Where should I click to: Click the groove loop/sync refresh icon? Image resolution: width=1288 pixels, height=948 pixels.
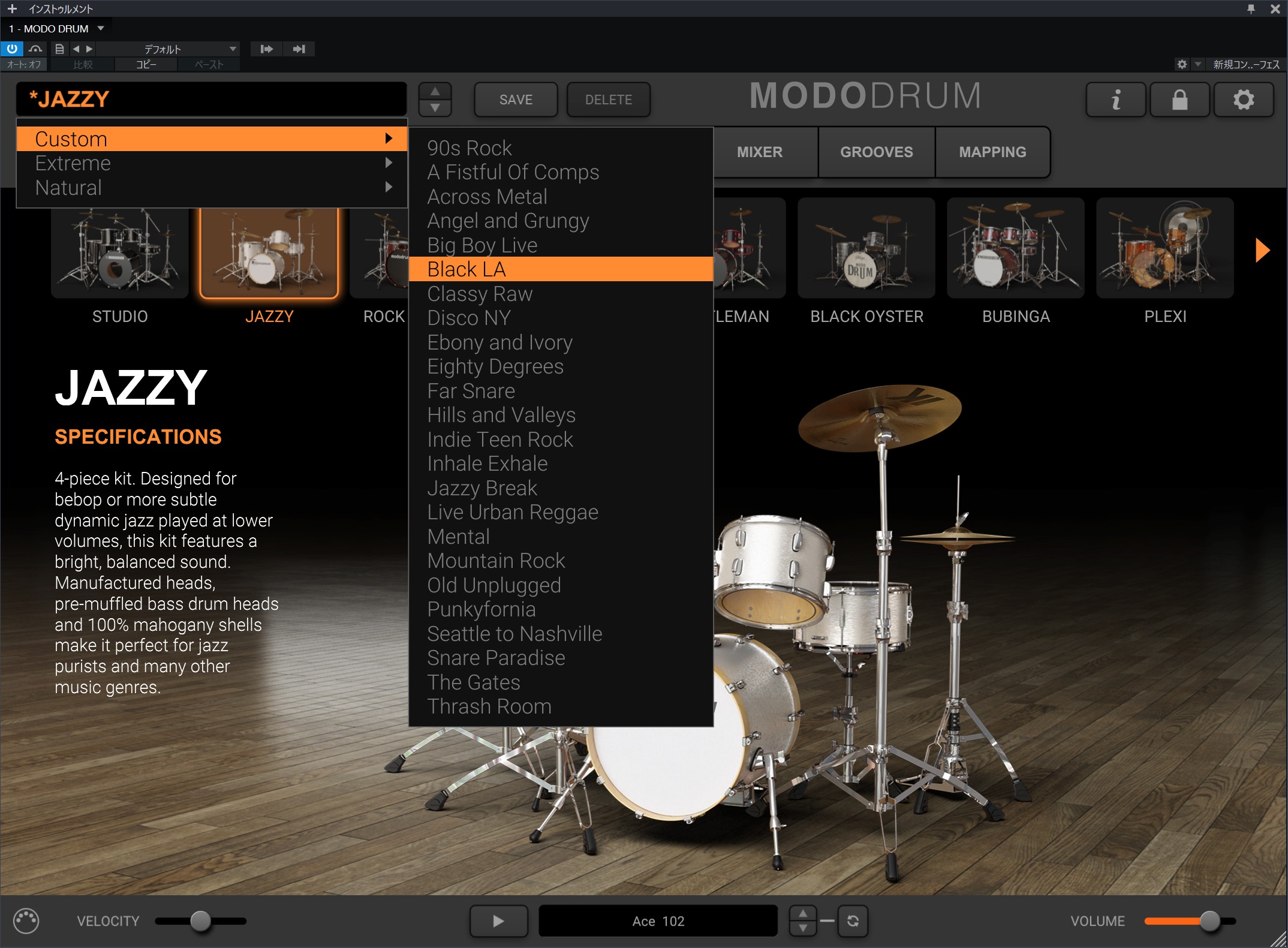pyautogui.click(x=853, y=921)
